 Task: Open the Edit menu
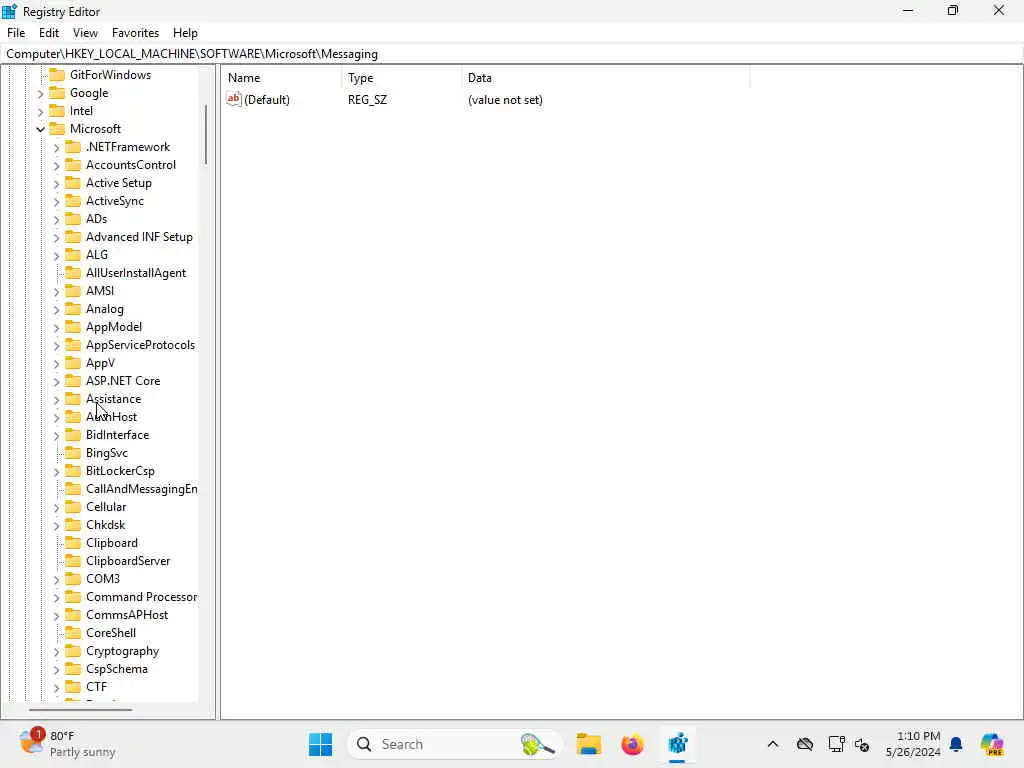(x=49, y=33)
